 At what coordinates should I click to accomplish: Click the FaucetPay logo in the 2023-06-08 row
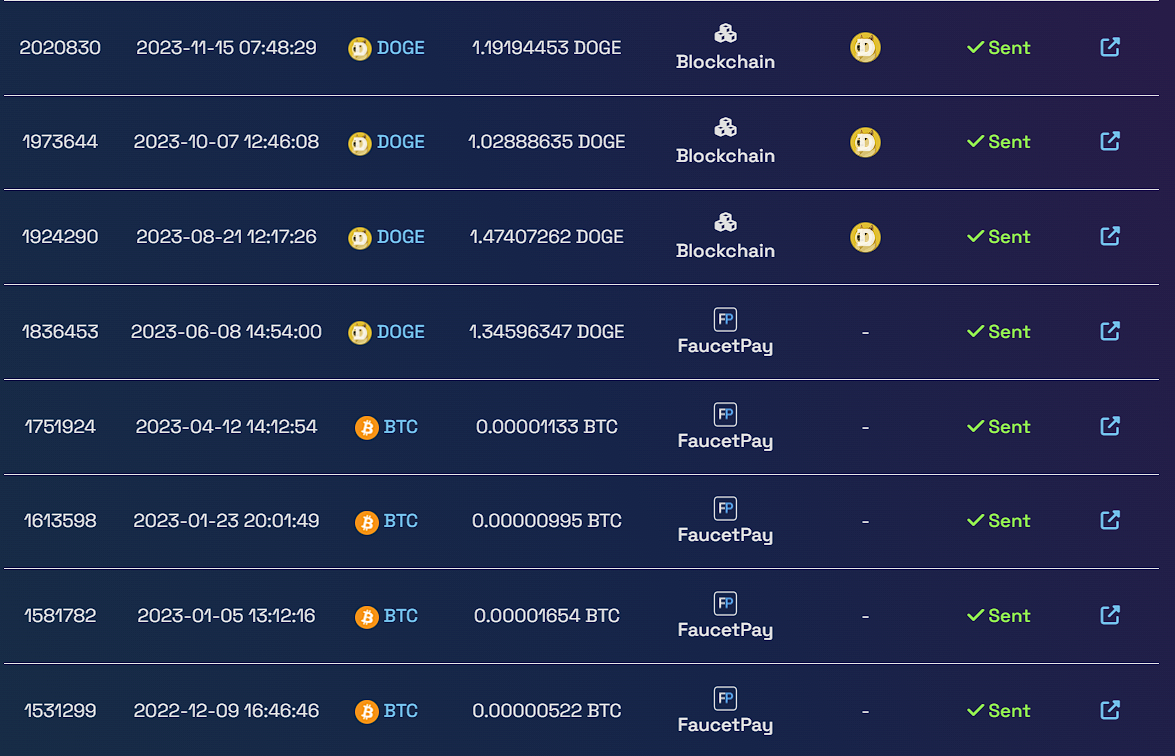pos(725,319)
